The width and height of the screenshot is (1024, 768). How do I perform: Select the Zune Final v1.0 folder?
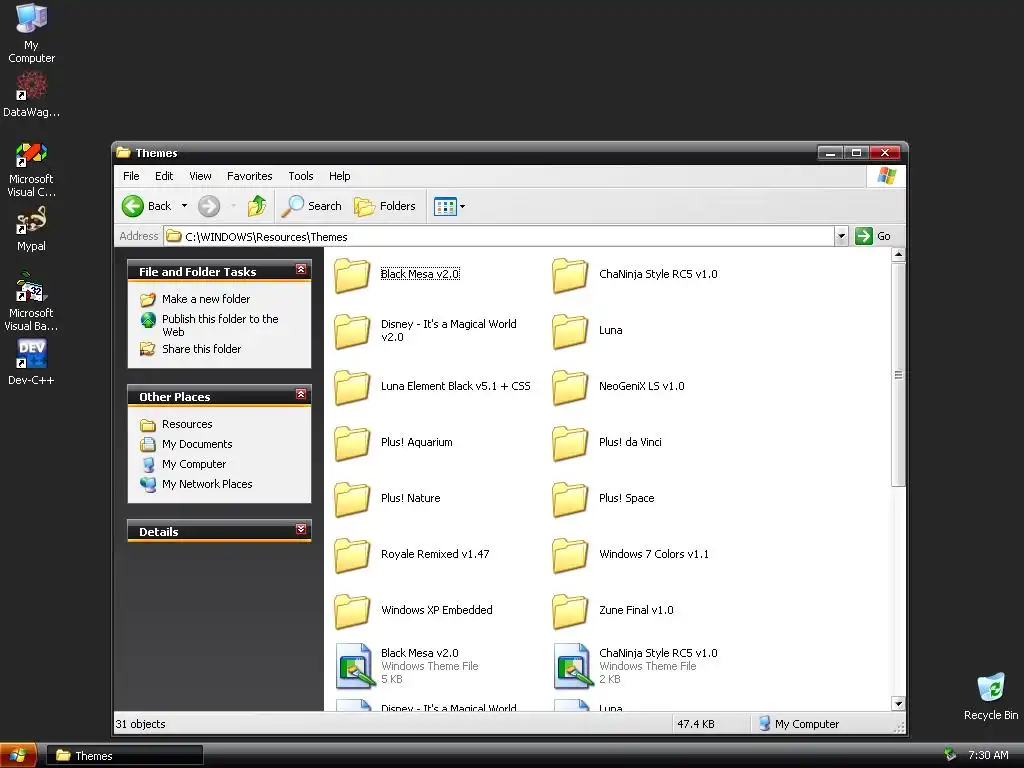pyautogui.click(x=570, y=612)
